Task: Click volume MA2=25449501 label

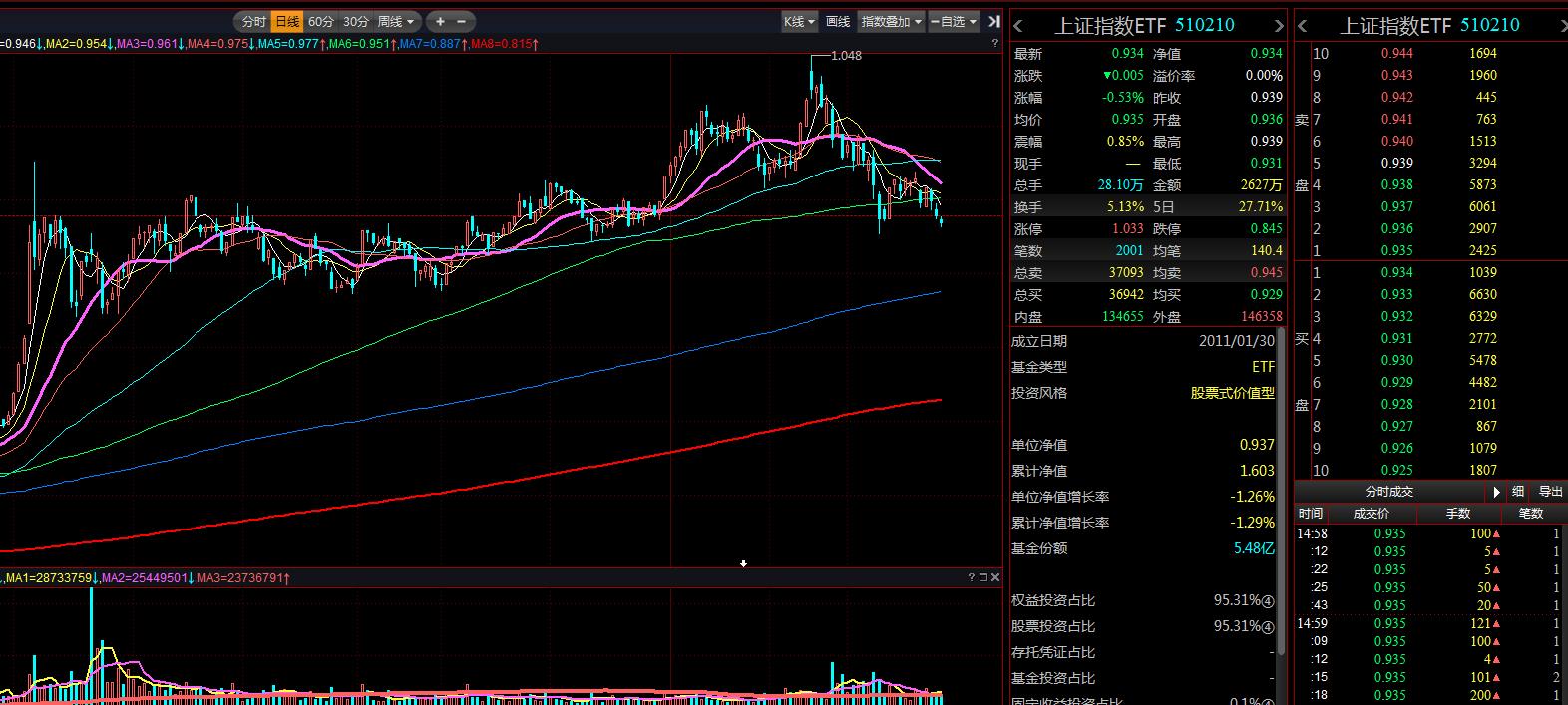Action: click(147, 577)
